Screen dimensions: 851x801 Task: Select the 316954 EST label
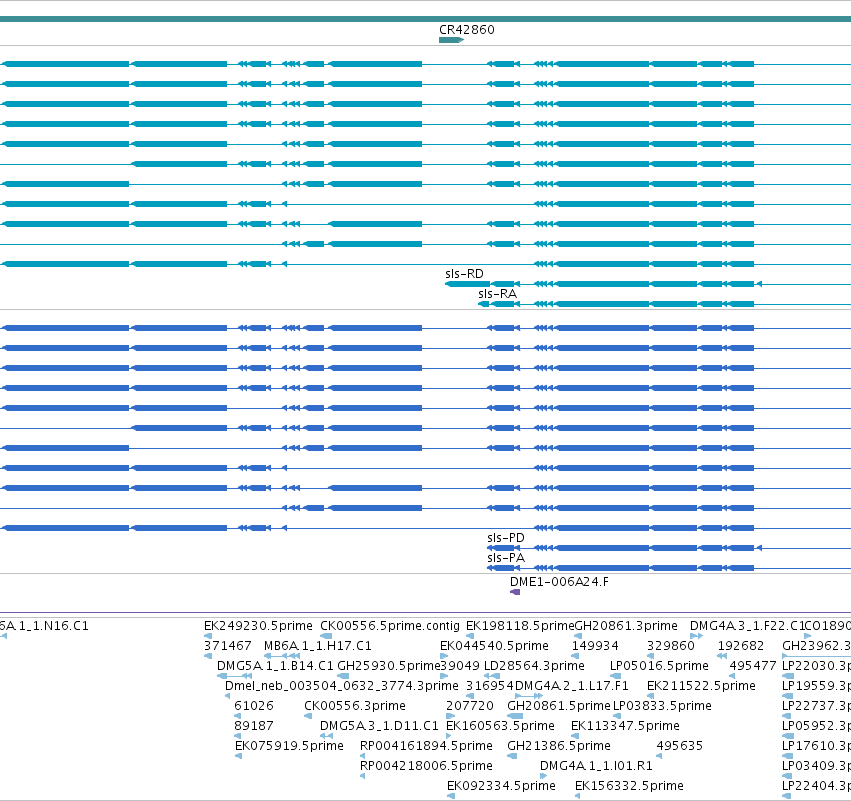click(x=490, y=686)
